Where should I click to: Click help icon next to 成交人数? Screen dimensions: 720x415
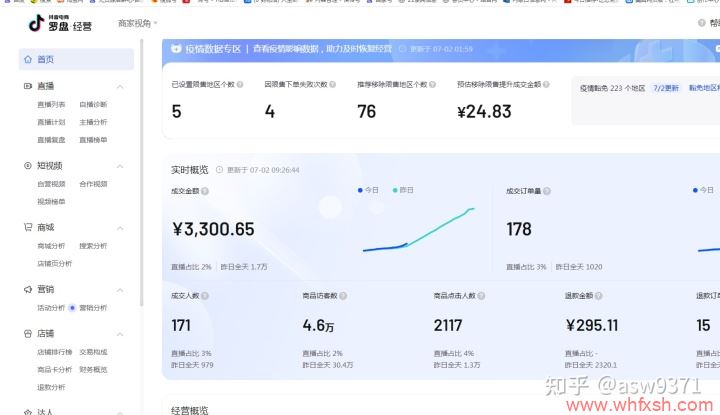coord(205,296)
